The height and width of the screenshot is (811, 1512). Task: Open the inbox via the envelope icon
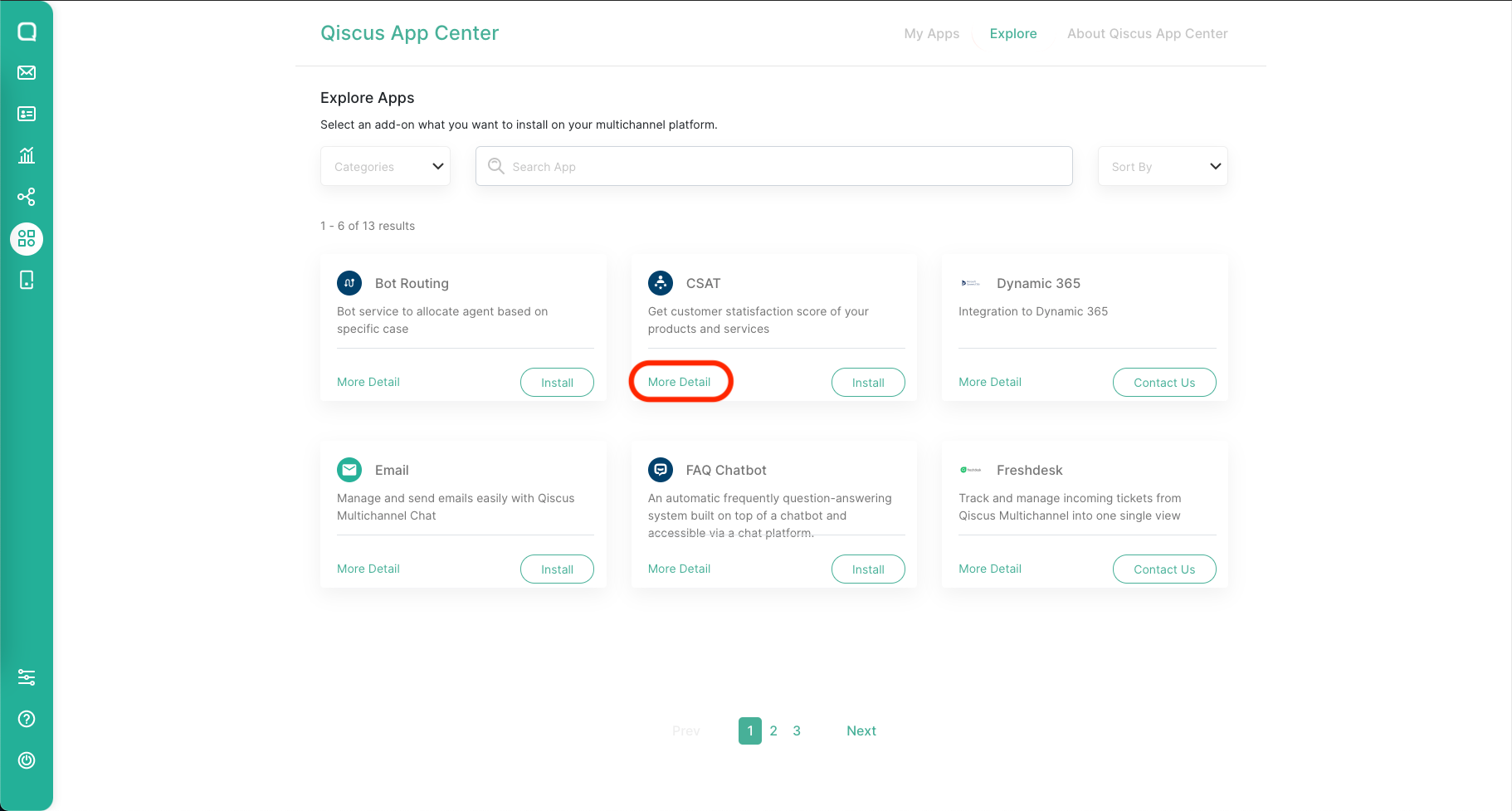[27, 72]
